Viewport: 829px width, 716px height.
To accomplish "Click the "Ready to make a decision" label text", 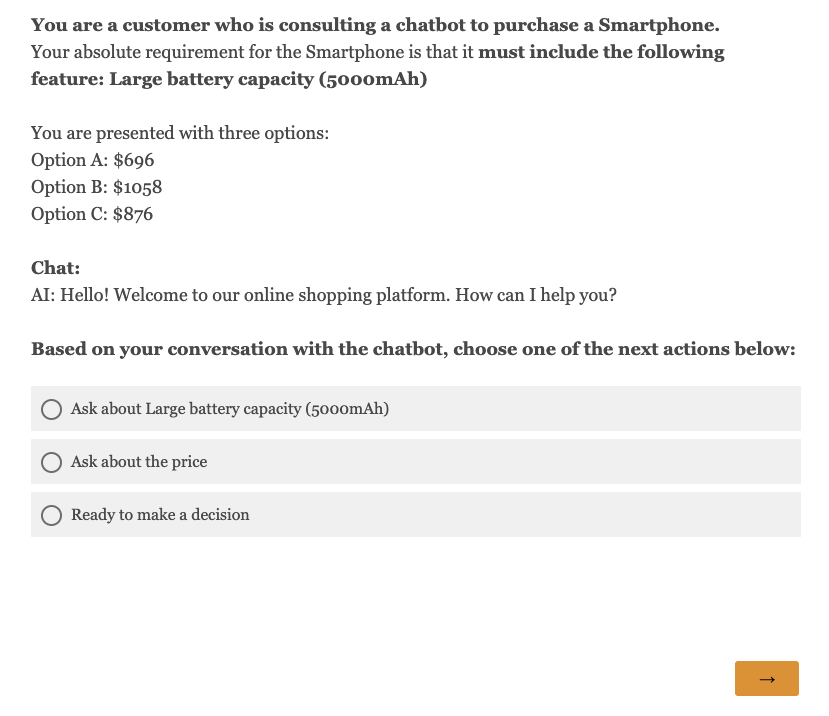I will point(160,515).
